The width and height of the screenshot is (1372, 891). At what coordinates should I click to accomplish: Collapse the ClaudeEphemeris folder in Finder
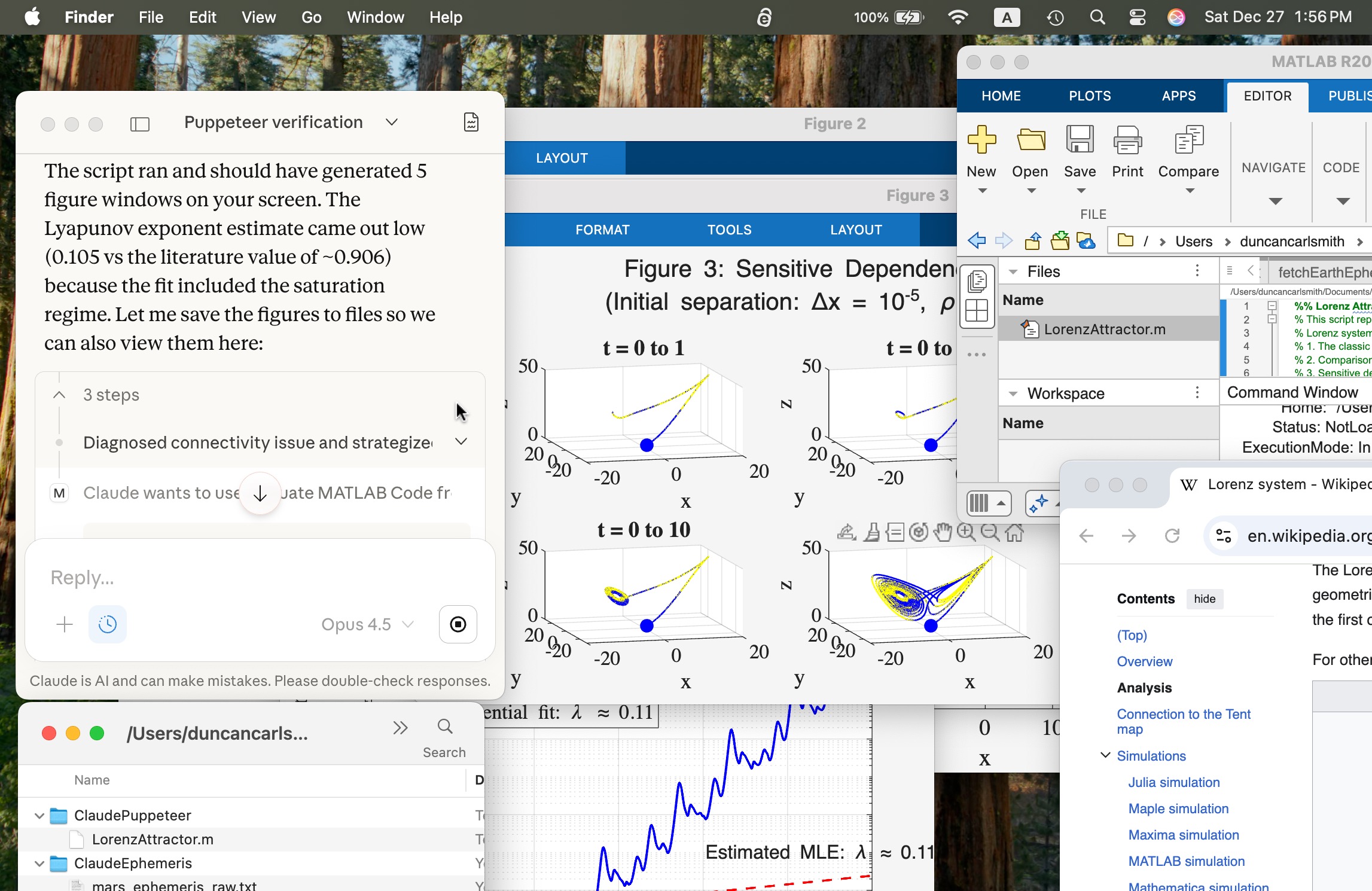pyautogui.click(x=39, y=863)
